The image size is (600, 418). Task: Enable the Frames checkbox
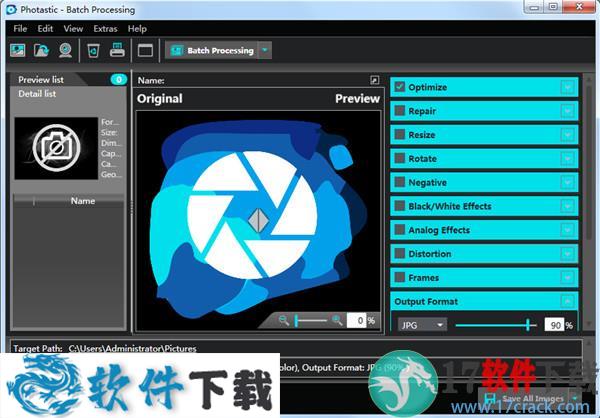click(x=400, y=277)
